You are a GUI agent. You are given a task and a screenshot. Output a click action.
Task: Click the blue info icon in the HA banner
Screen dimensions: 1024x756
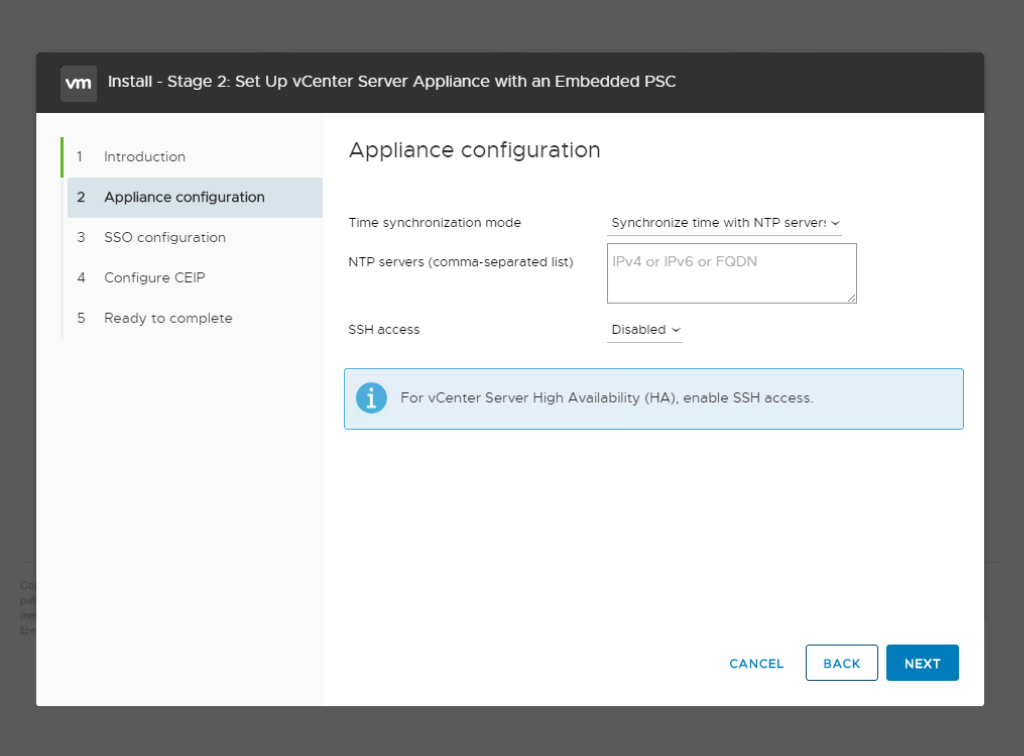coord(371,398)
